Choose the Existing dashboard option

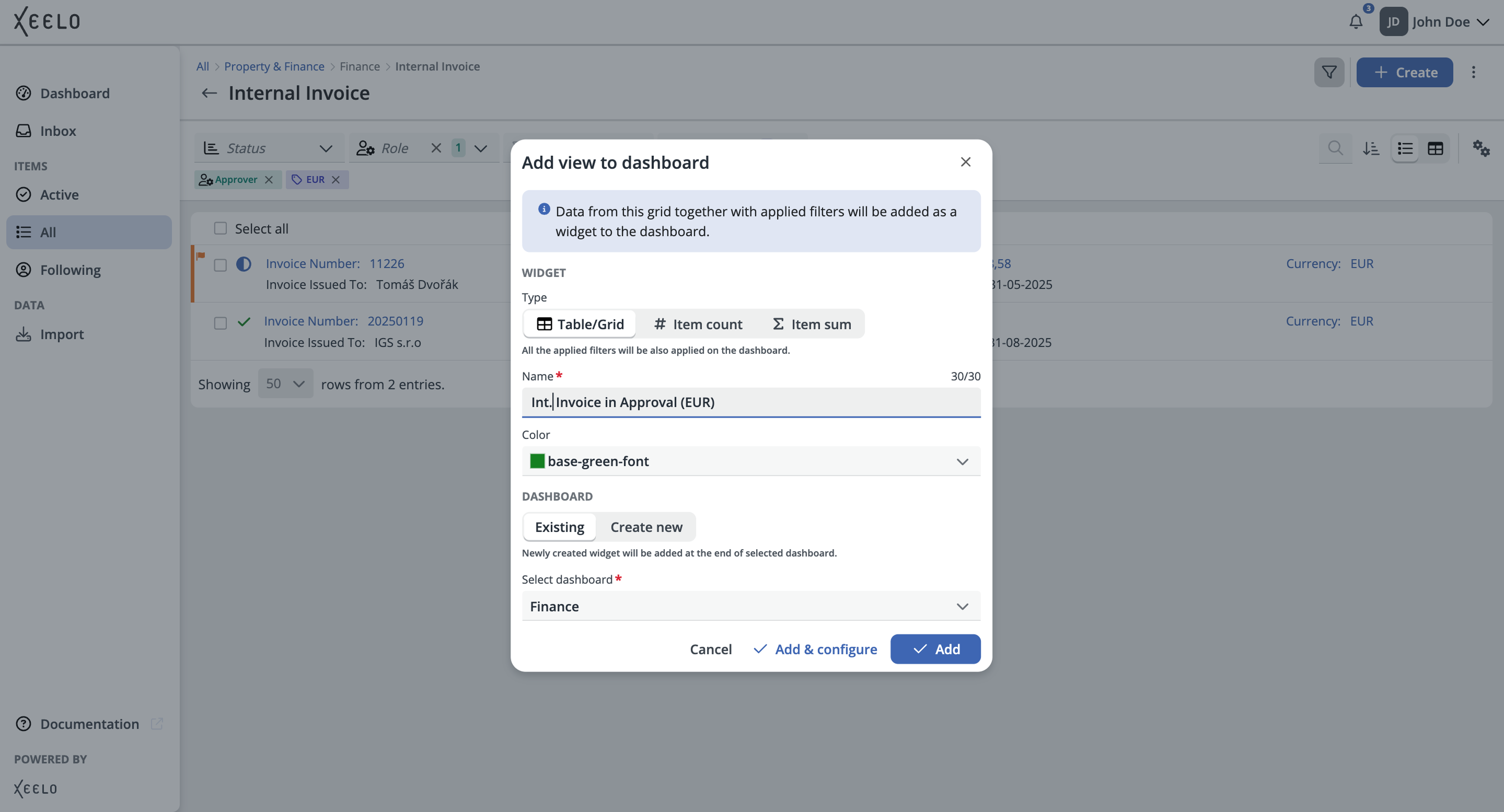[559, 527]
